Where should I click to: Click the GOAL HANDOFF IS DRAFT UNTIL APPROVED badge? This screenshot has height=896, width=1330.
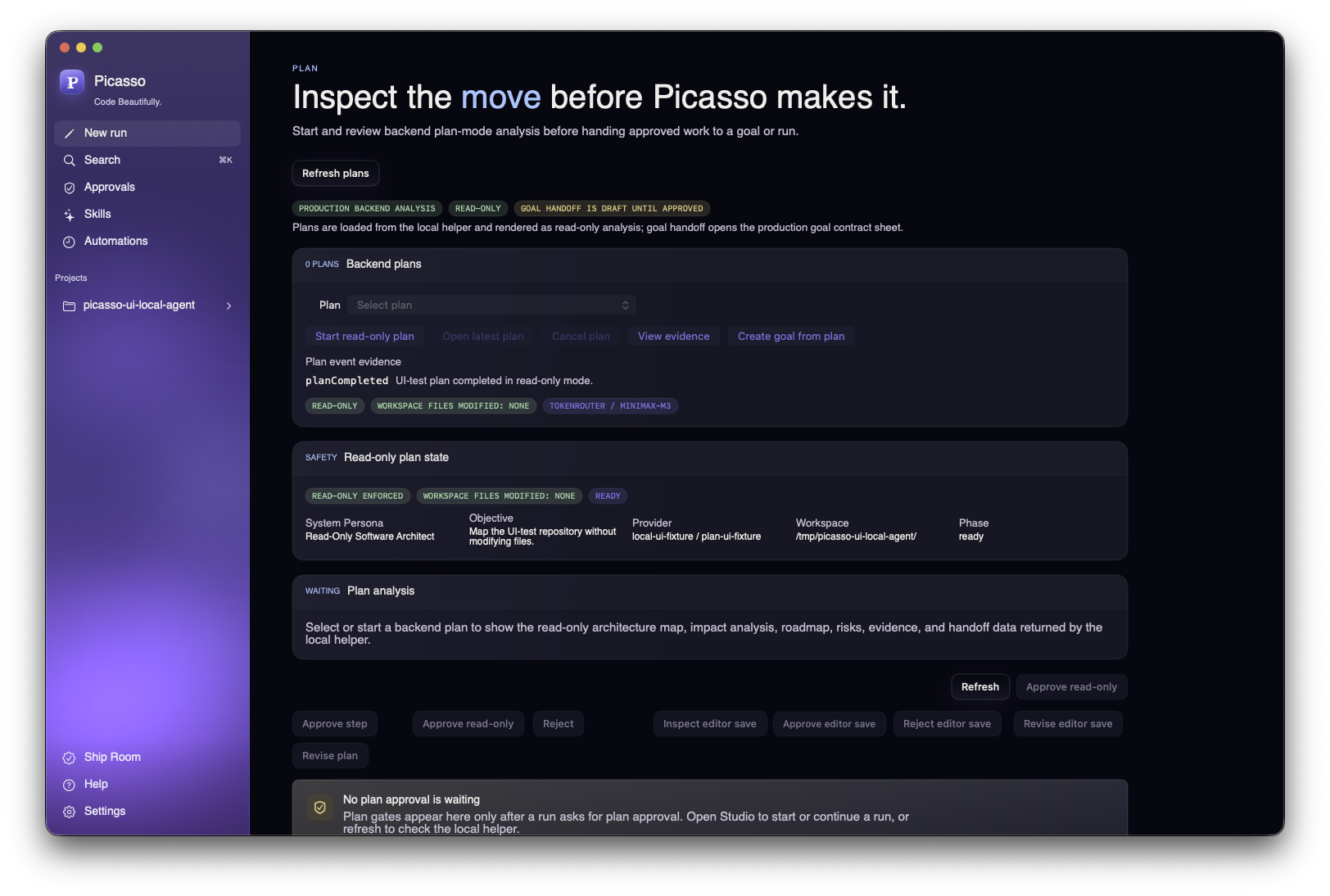[x=612, y=208]
